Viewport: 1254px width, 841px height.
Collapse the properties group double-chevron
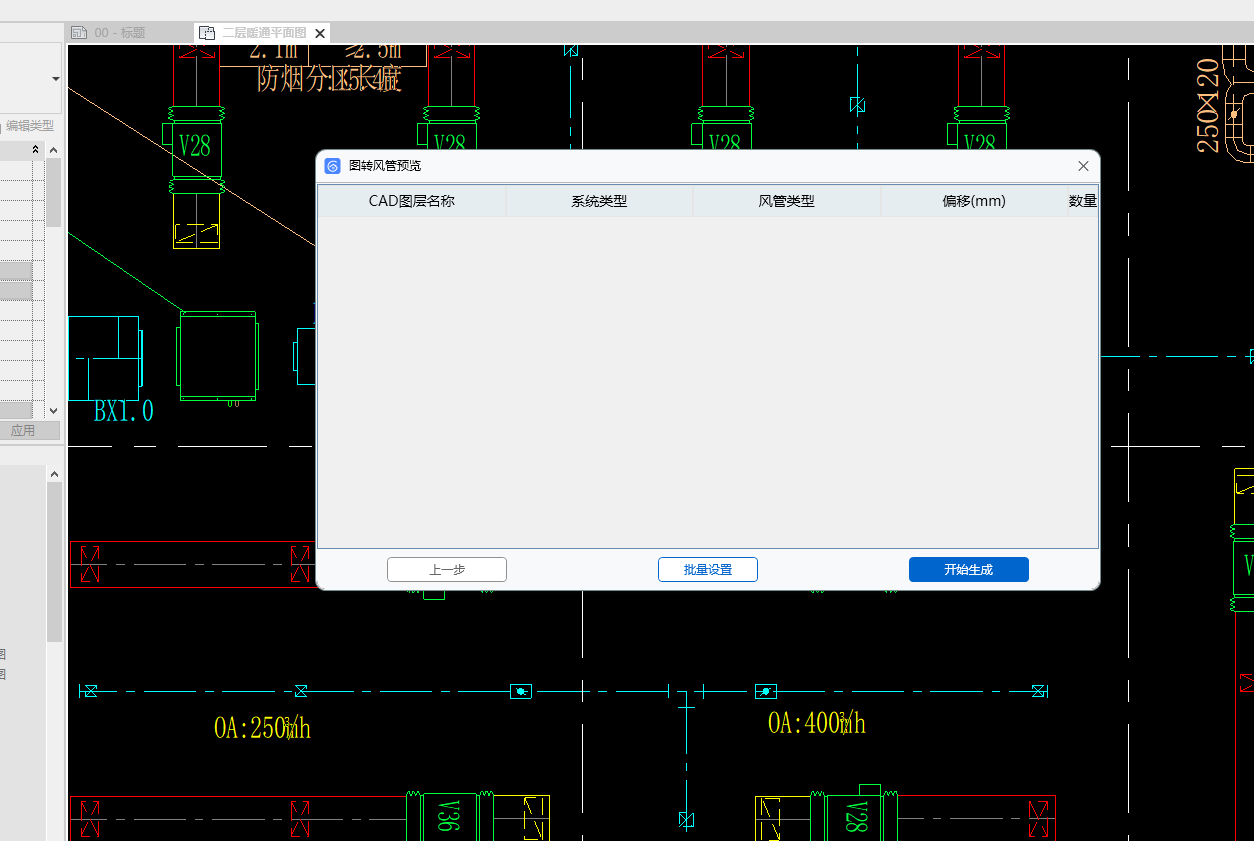point(36,149)
